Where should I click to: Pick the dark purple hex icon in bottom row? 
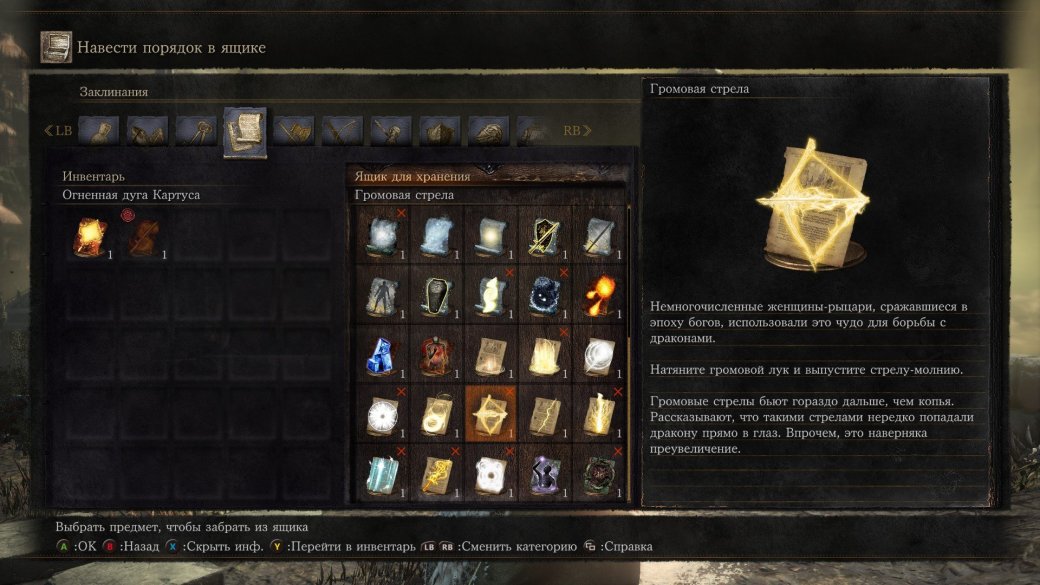pos(545,474)
